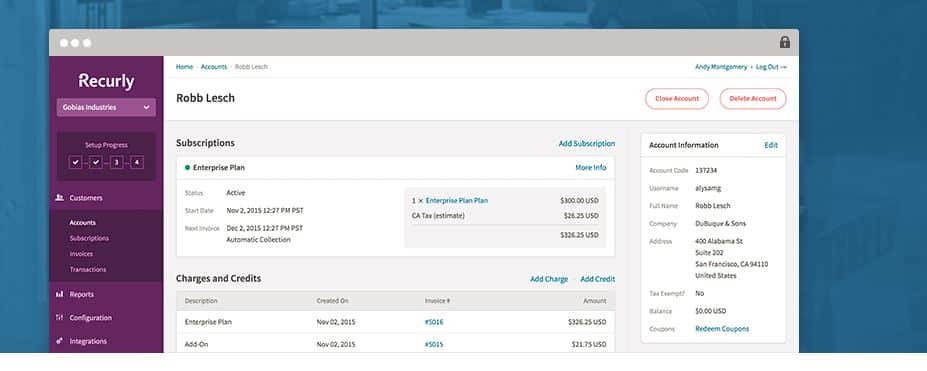Click the Accounts breadcrumb link

pos(214,67)
